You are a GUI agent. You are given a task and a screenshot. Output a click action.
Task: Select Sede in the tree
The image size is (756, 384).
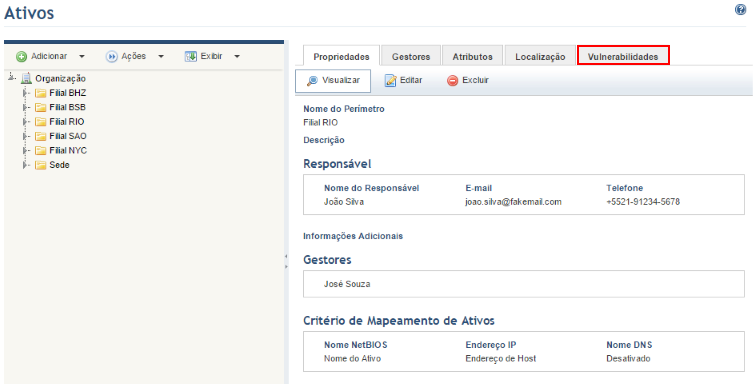[x=59, y=165]
